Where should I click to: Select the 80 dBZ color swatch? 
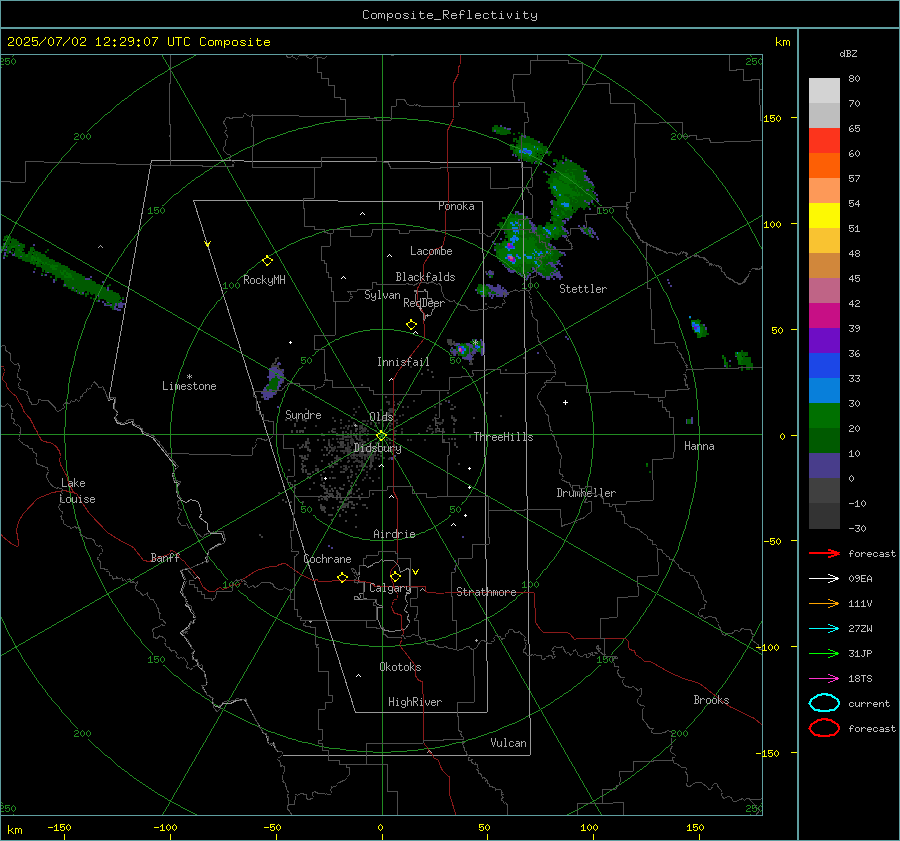824,91
